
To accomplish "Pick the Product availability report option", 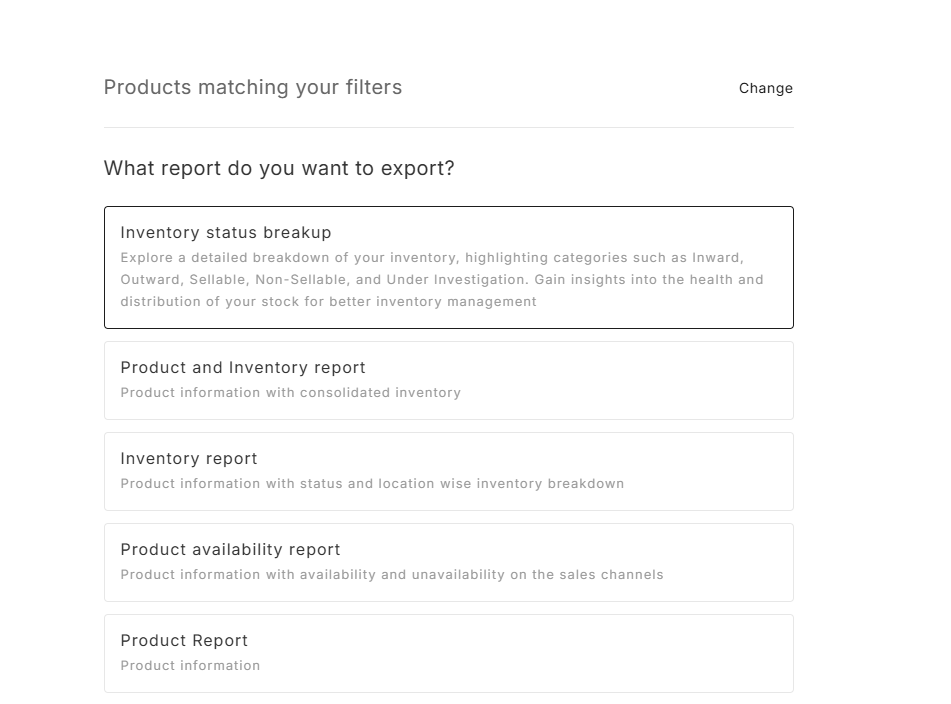I will pyautogui.click(x=449, y=562).
